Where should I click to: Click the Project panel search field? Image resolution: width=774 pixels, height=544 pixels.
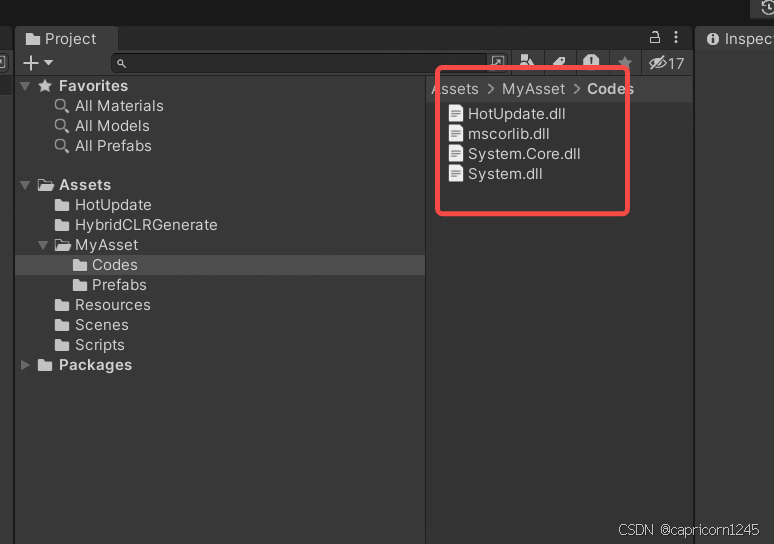(x=300, y=63)
